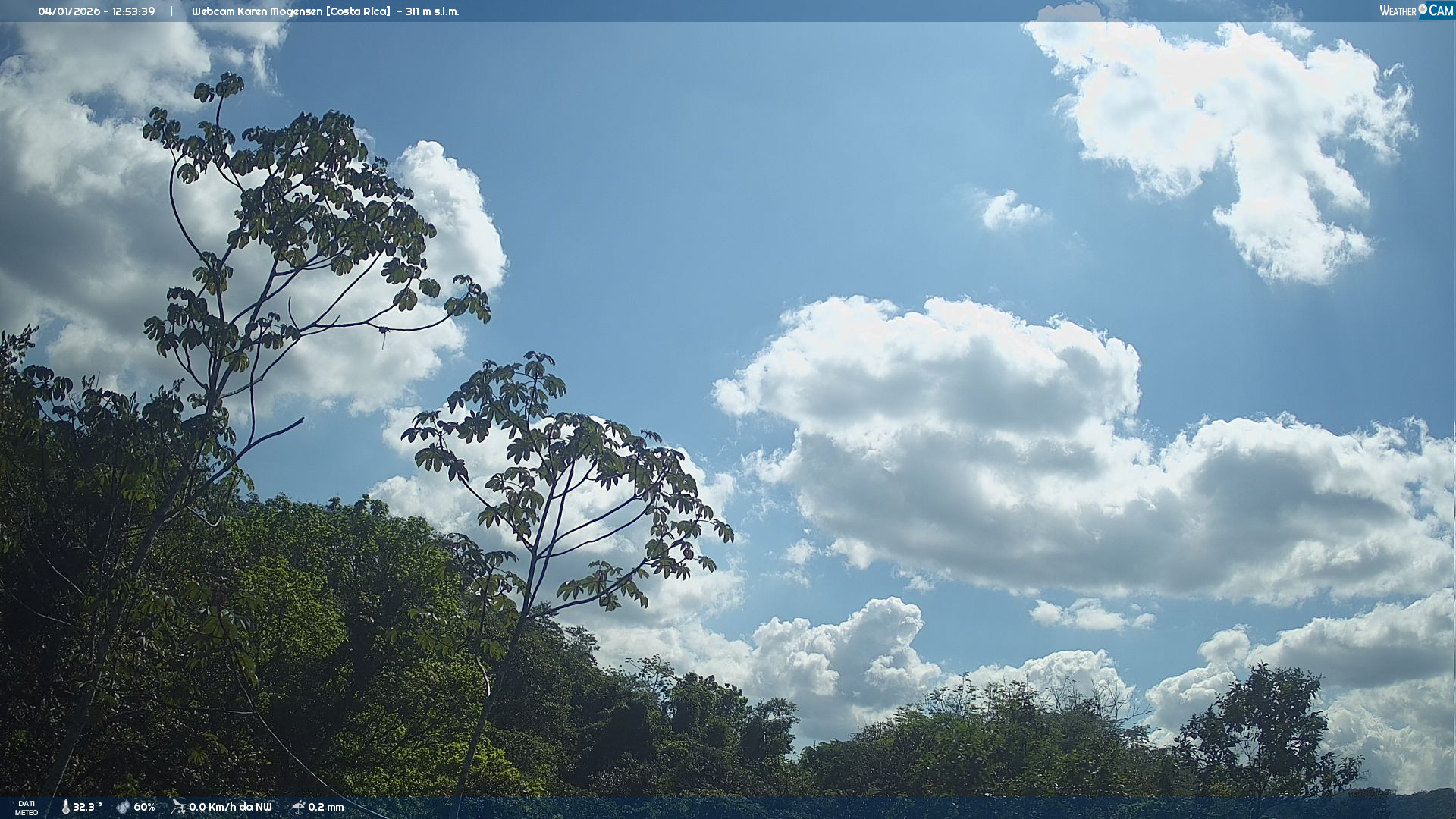Viewport: 1456px width, 819px height.
Task: Click the 04/01/2026 date timestamp
Action: pos(69,11)
